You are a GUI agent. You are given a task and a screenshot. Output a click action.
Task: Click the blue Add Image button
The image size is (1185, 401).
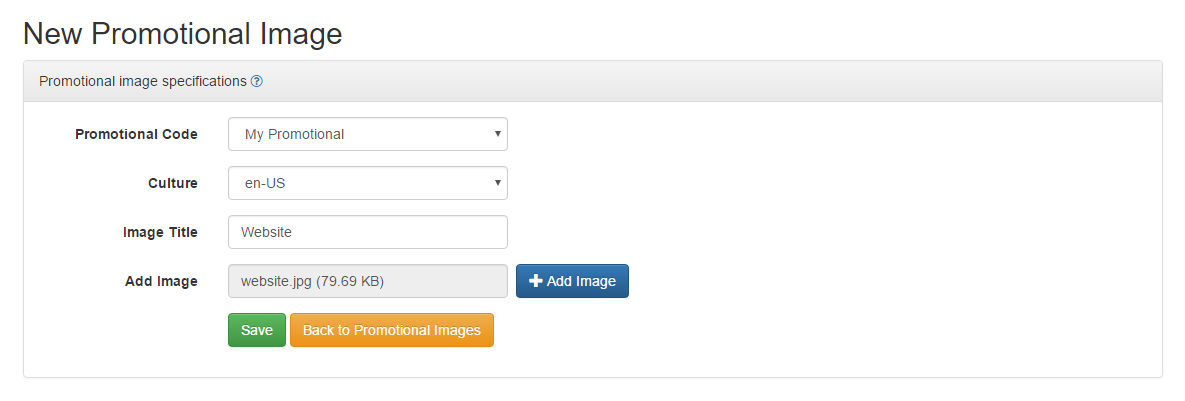(572, 281)
